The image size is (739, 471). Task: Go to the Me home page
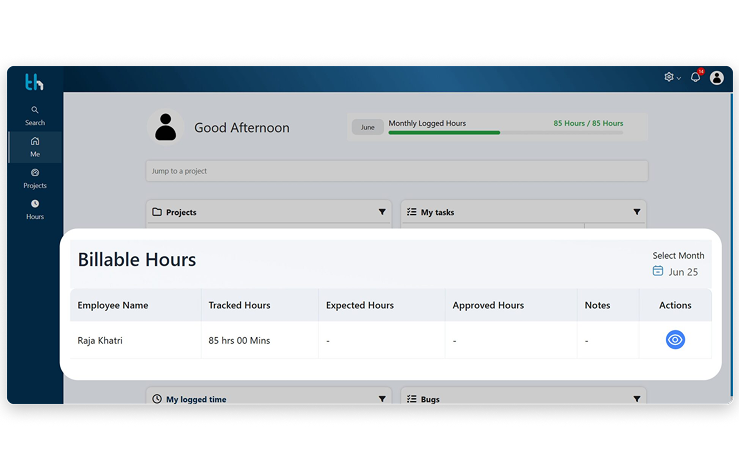click(35, 147)
